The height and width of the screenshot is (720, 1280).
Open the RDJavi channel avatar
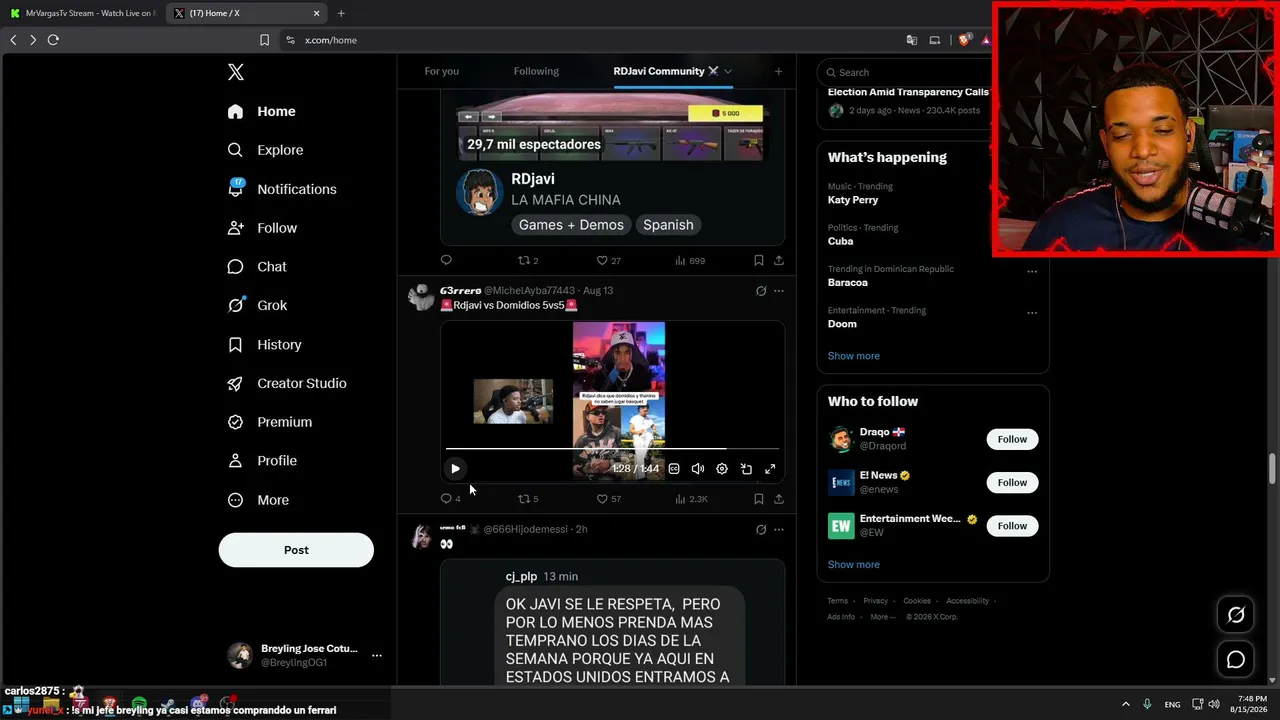(479, 191)
